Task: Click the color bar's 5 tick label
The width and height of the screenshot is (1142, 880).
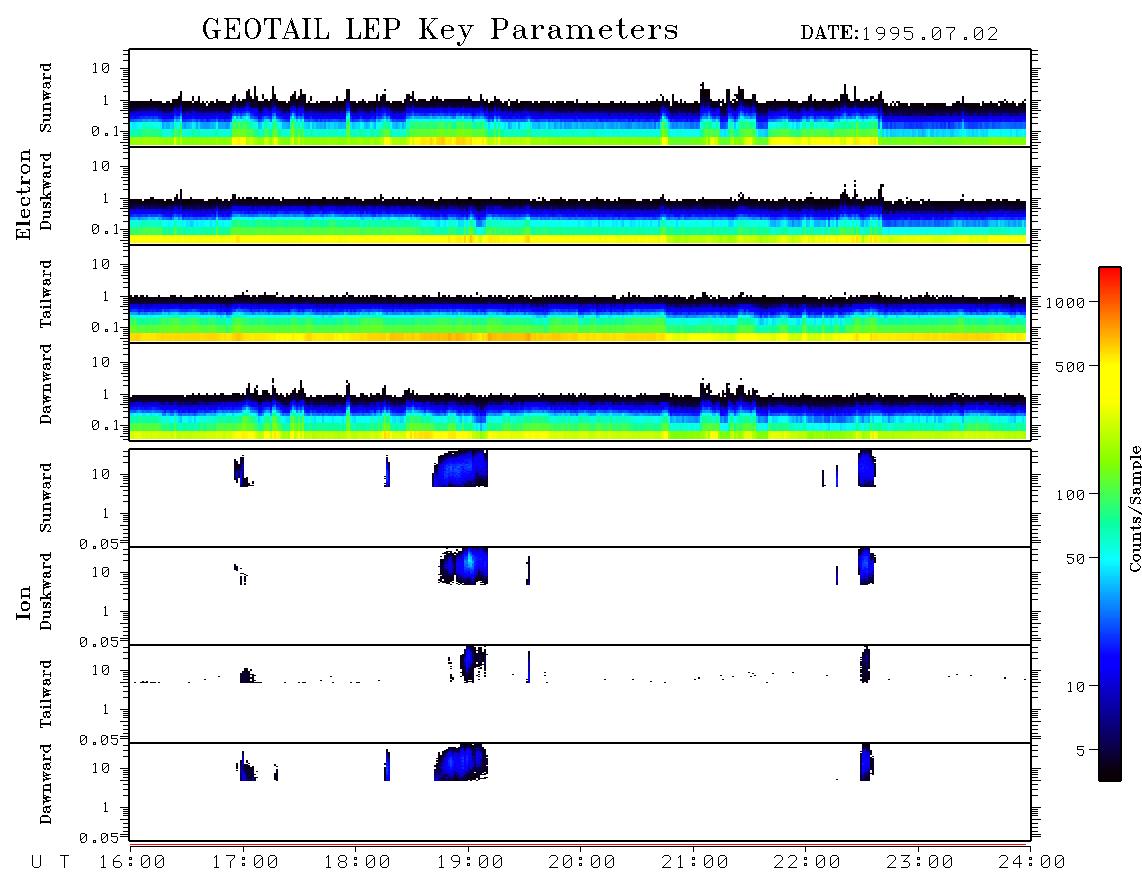Action: (1081, 750)
